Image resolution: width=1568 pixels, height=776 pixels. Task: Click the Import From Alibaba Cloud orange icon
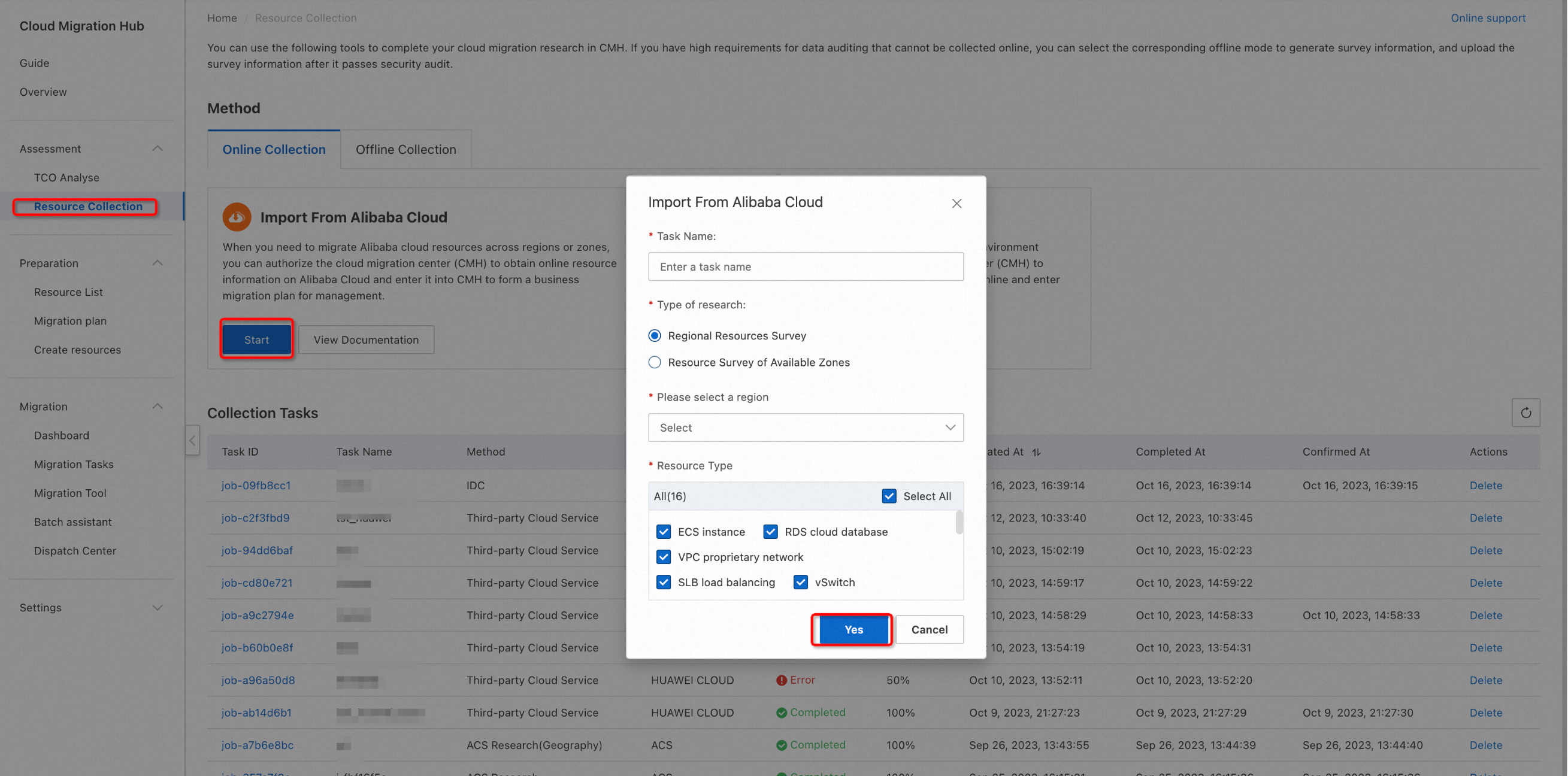[237, 217]
